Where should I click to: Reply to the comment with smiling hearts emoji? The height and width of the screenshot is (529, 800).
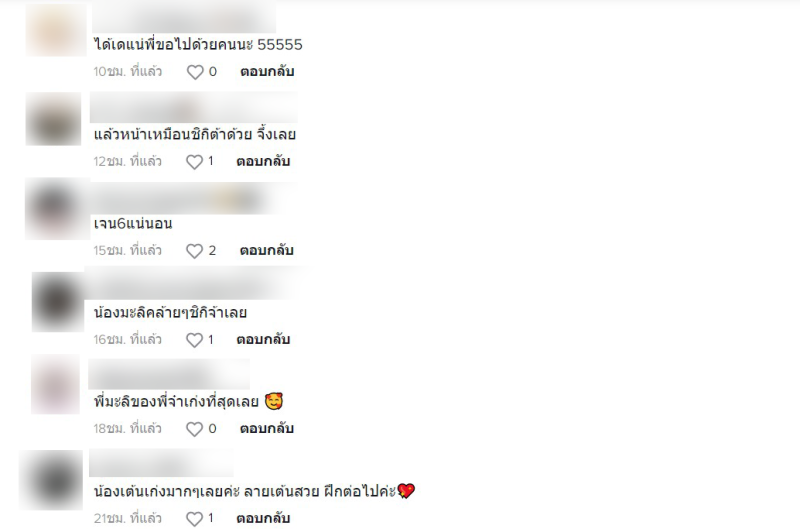(266, 429)
